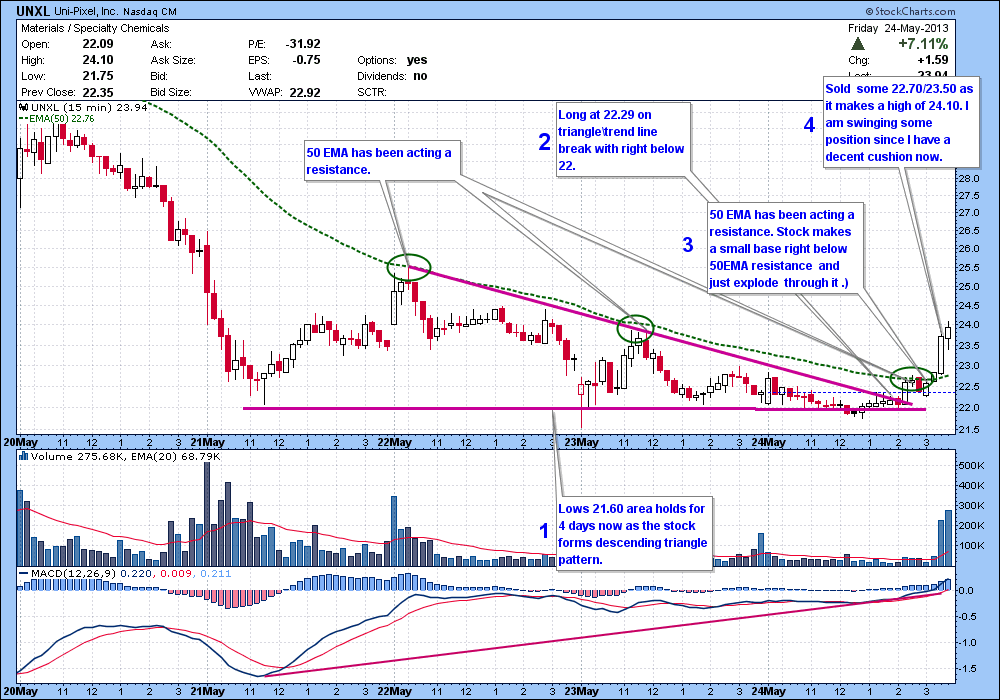1000x700 pixels.
Task: Click the volume bars icon beside Volume legend
Action: [24, 456]
